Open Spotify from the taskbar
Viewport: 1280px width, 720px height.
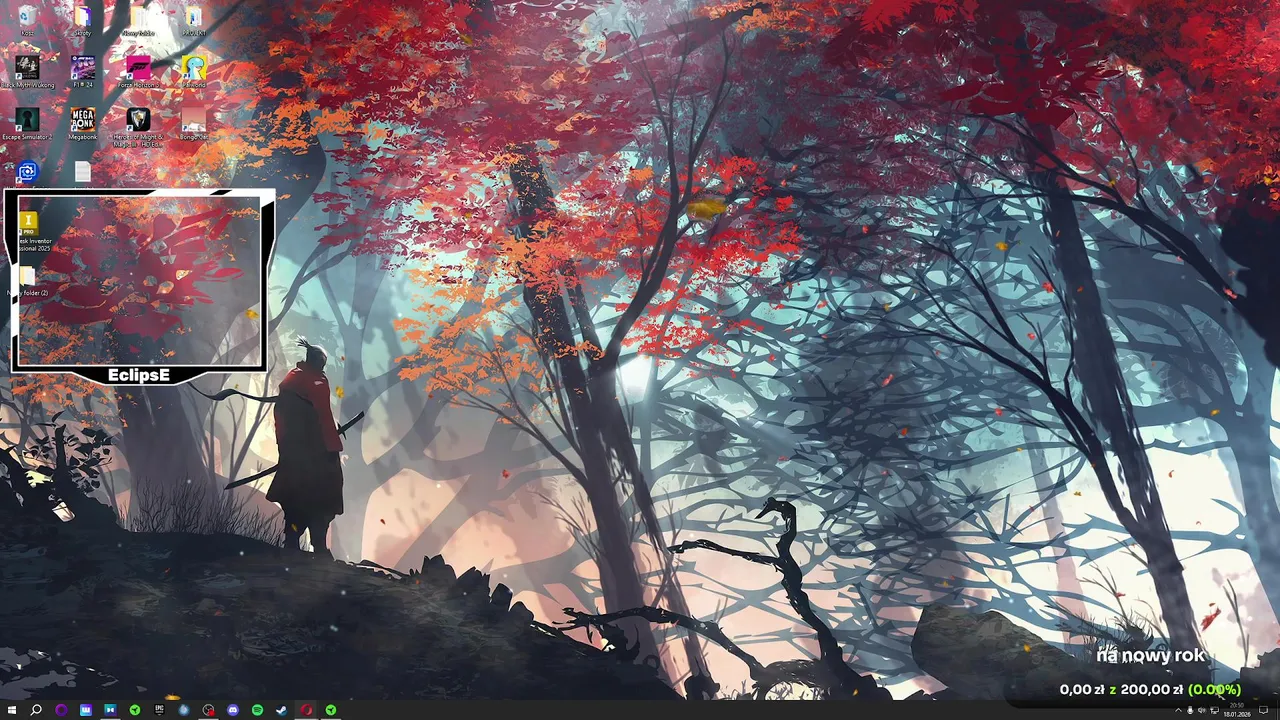pos(257,710)
